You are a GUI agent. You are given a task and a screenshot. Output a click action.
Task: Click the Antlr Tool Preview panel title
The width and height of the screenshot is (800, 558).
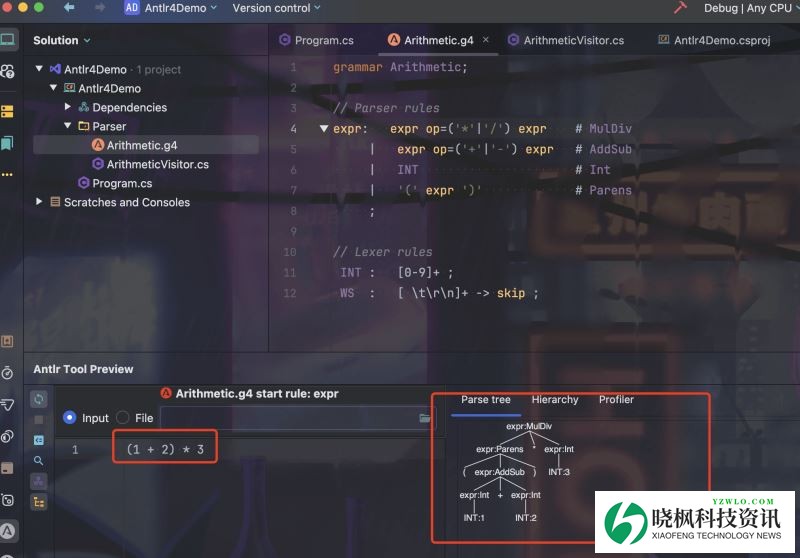tap(83, 369)
